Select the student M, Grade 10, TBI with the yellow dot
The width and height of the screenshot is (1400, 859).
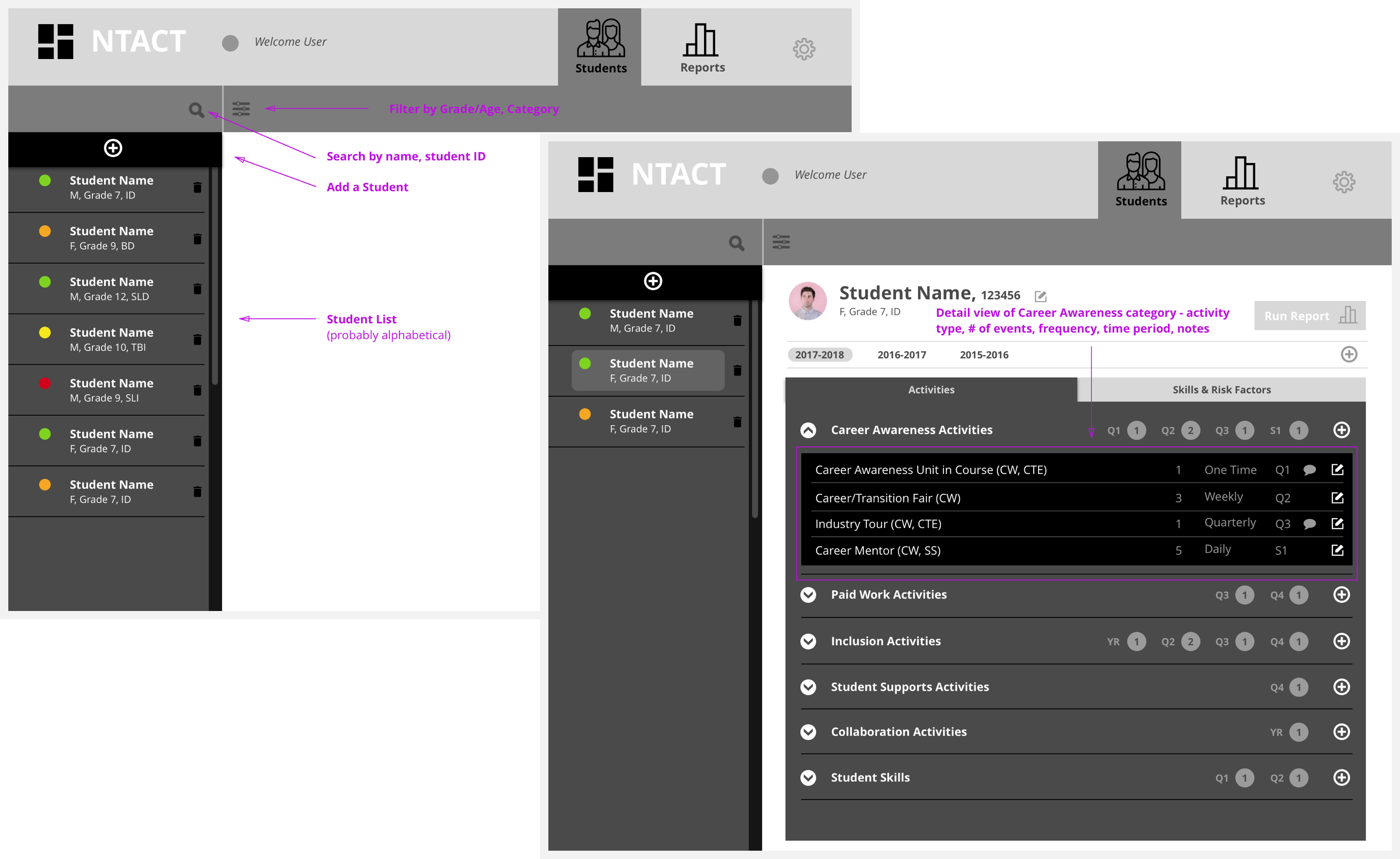coord(107,339)
